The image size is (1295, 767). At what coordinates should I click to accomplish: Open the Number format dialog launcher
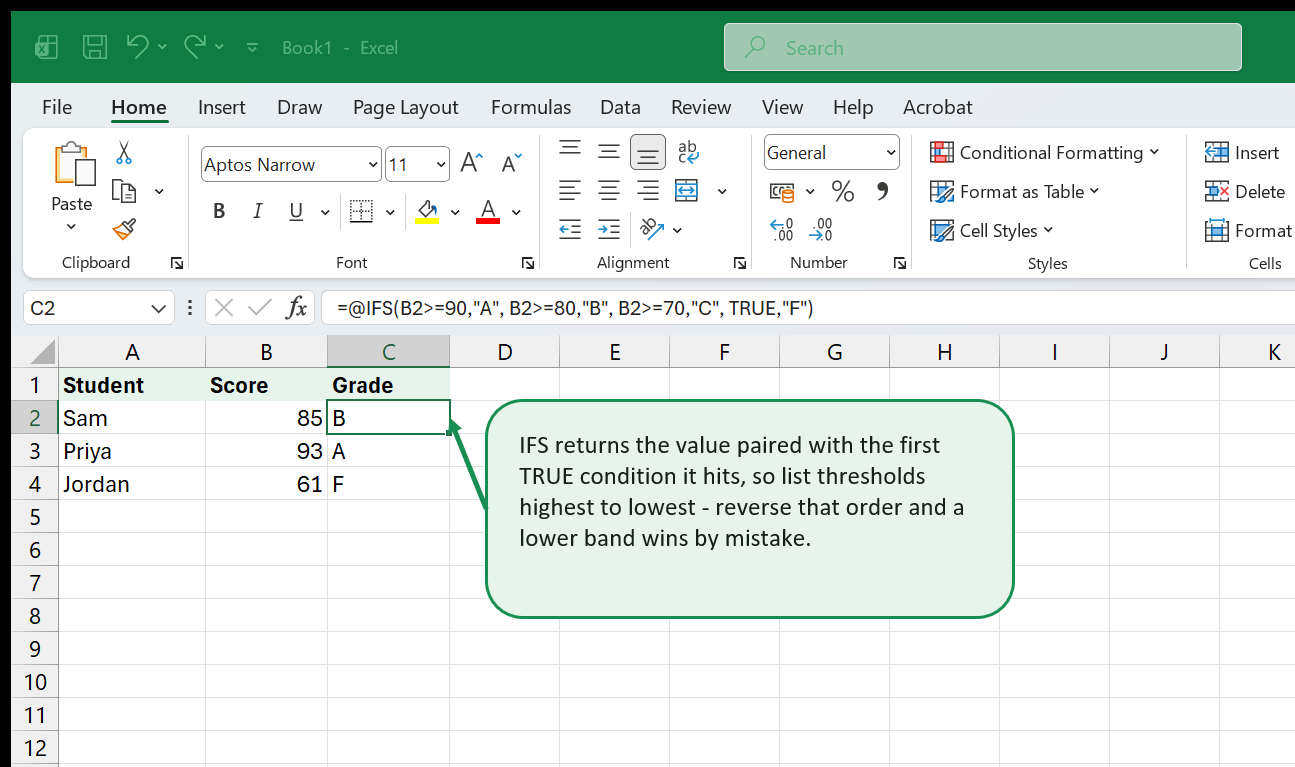click(x=901, y=263)
